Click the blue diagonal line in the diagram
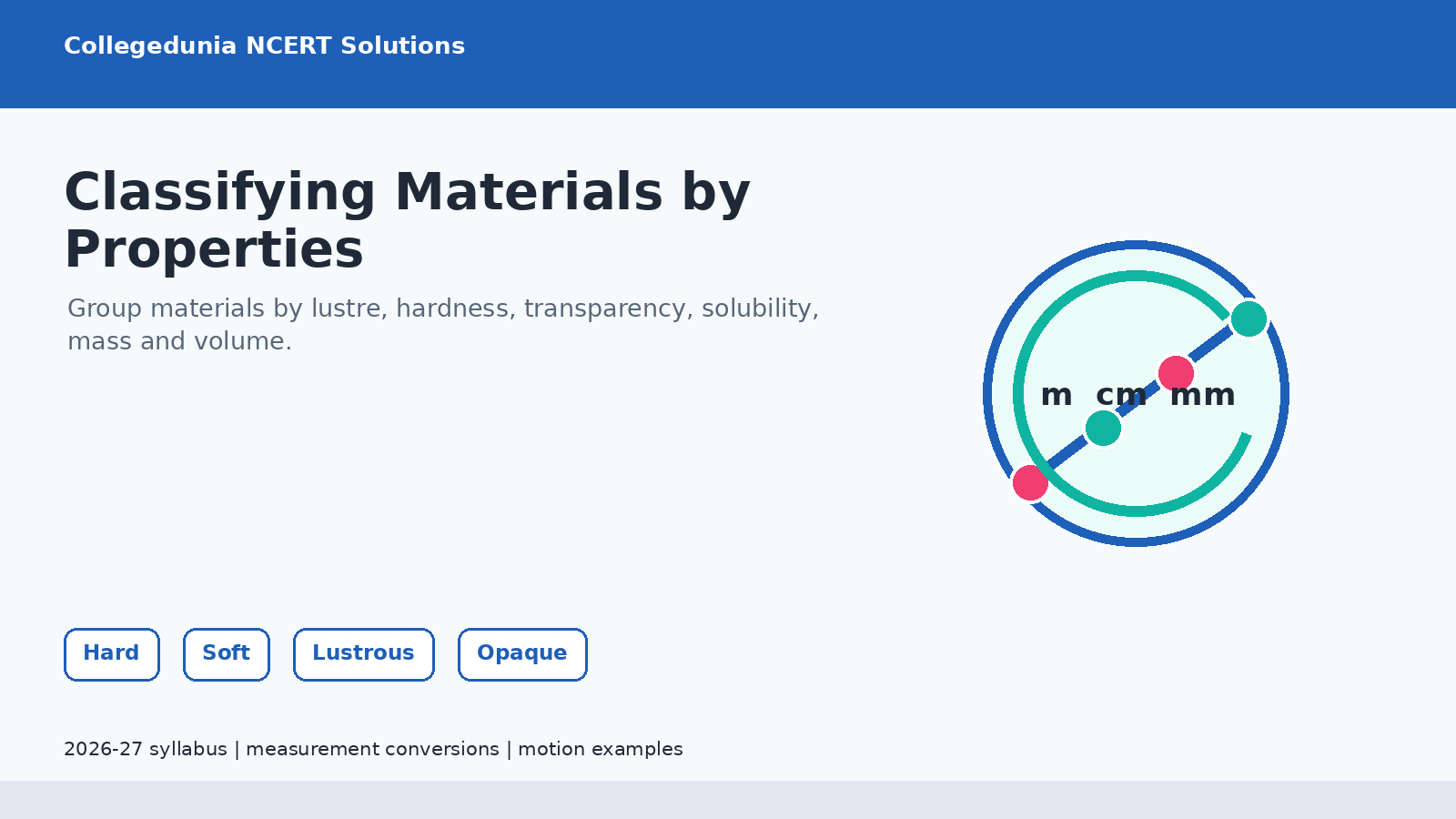 point(1139,400)
